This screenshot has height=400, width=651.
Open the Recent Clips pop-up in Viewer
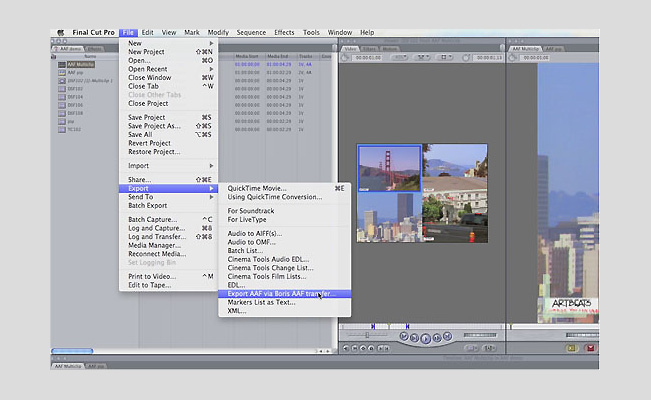[x=471, y=348]
